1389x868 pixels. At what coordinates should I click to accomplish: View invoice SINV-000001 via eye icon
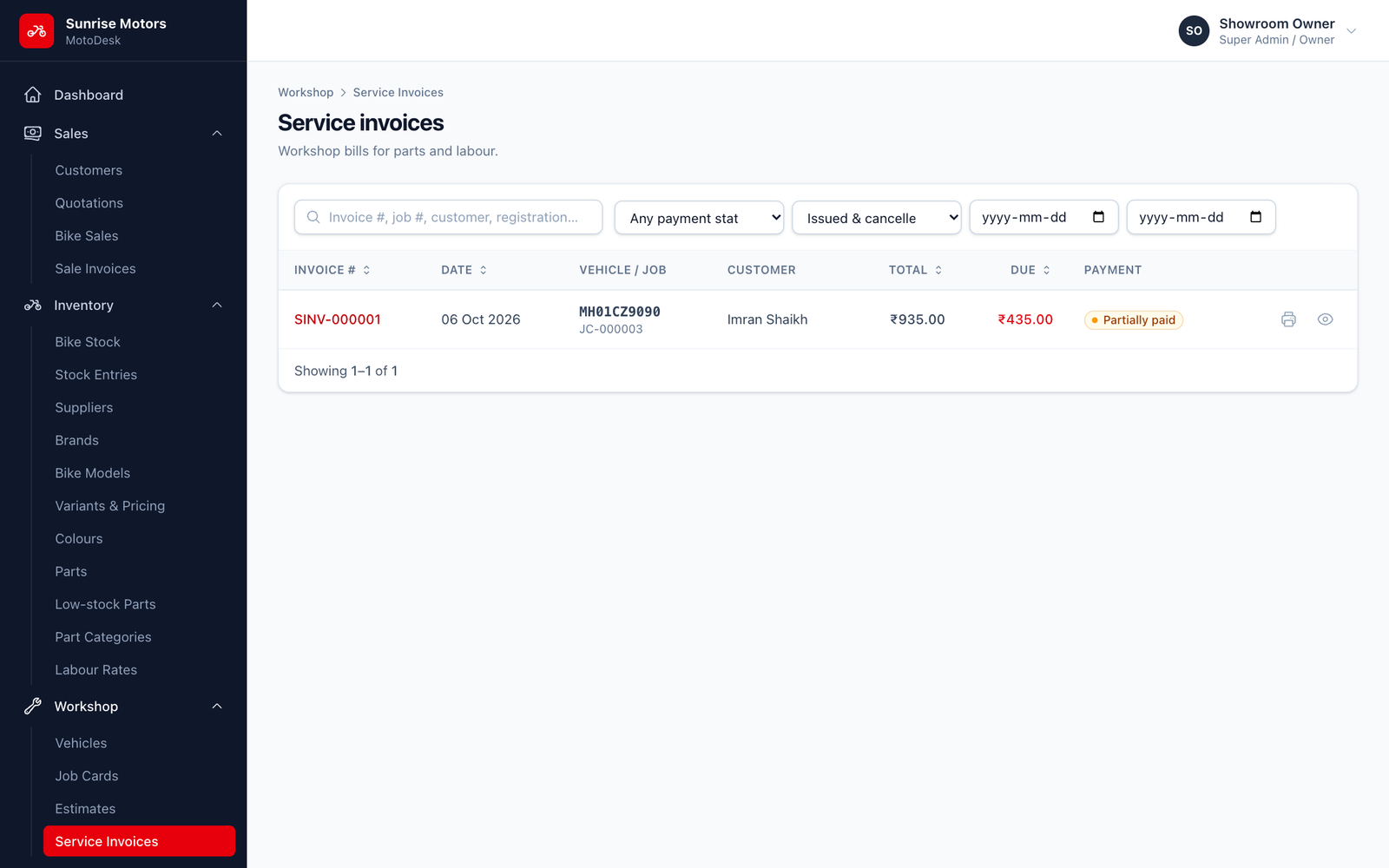pyautogui.click(x=1325, y=319)
